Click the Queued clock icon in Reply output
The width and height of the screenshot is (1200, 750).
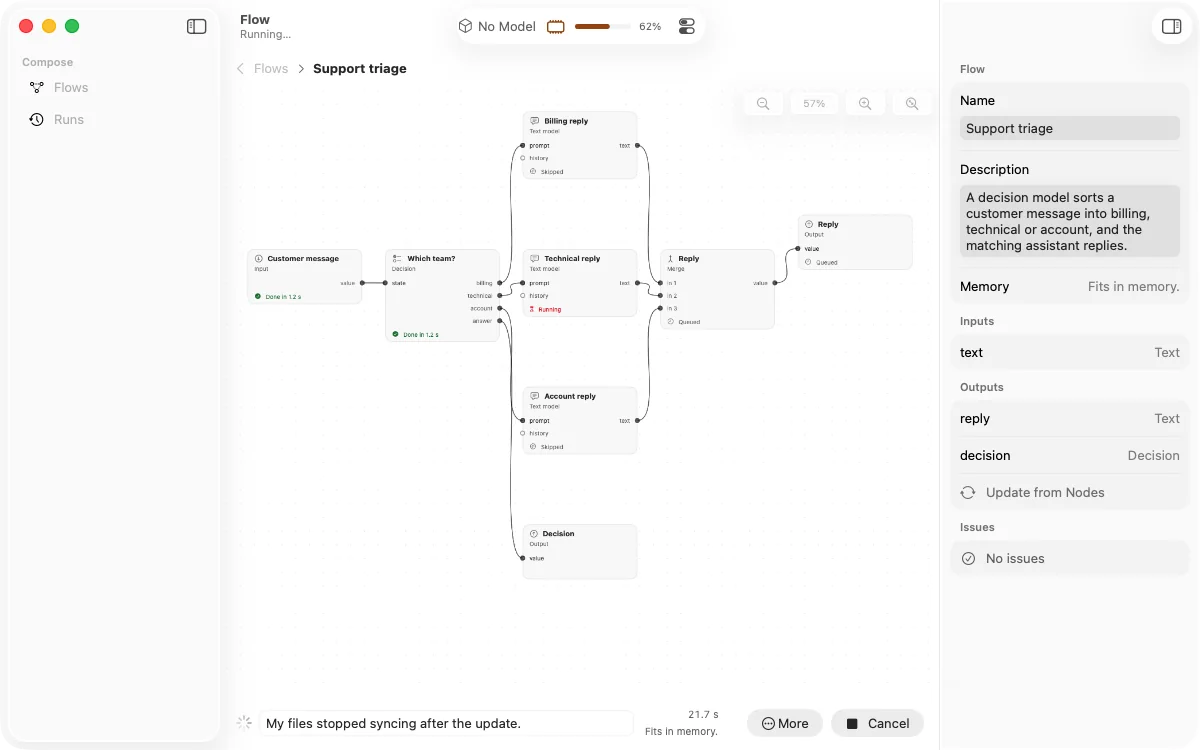point(808,263)
